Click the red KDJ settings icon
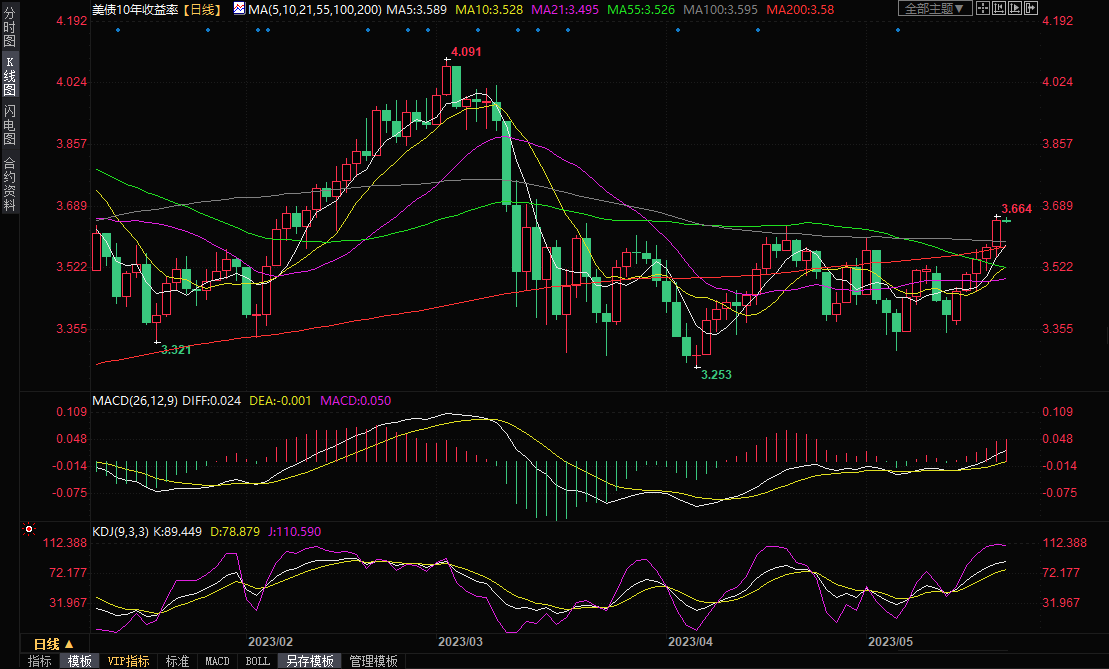1109x669 pixels. 29,529
